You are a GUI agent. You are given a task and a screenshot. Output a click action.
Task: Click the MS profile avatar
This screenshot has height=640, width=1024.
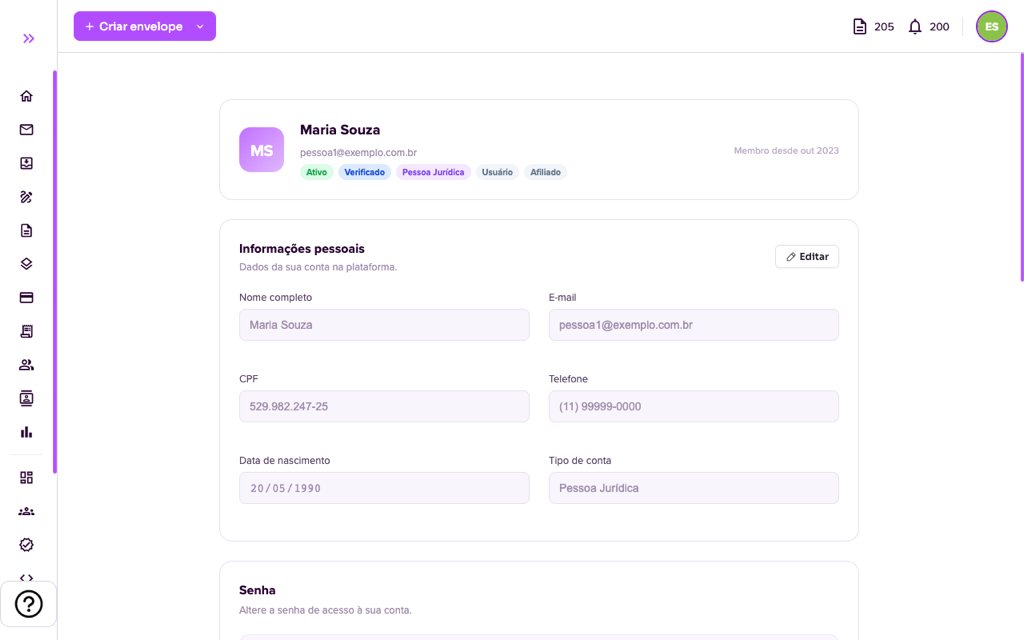tap(261, 150)
